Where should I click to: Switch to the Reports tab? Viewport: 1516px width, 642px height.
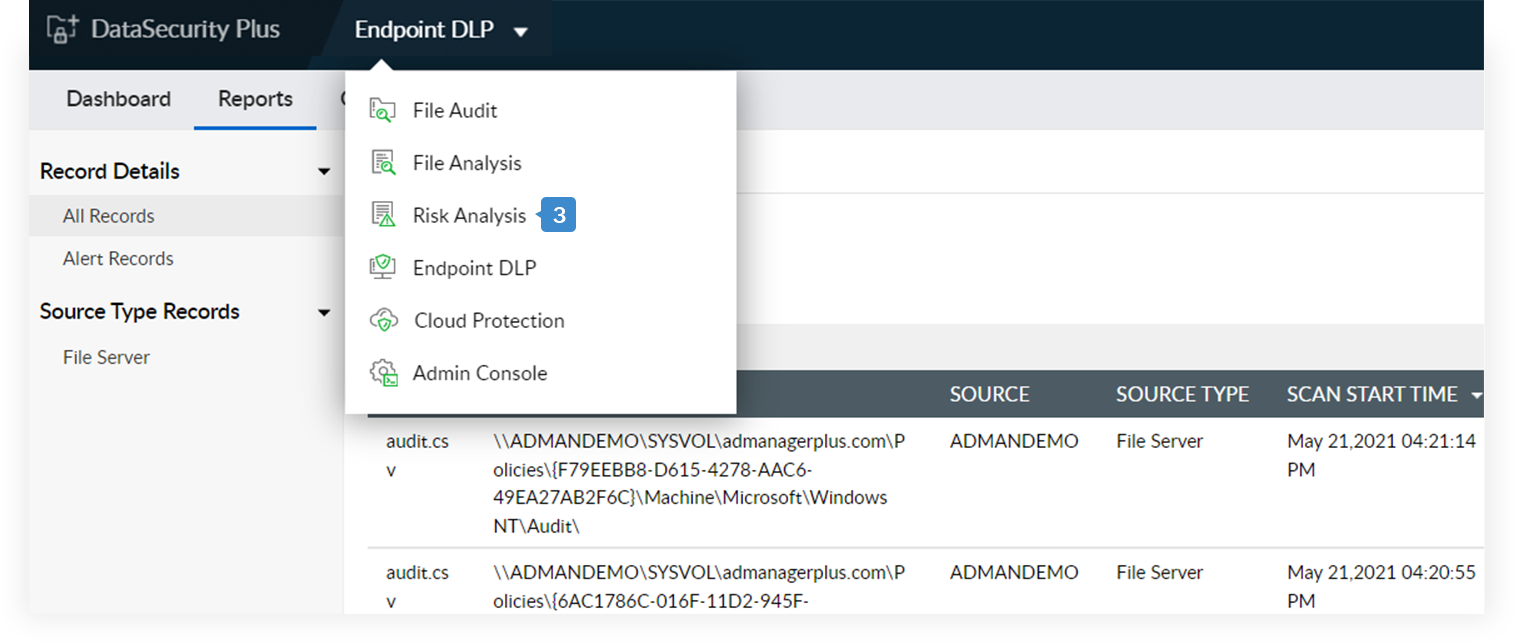(255, 99)
